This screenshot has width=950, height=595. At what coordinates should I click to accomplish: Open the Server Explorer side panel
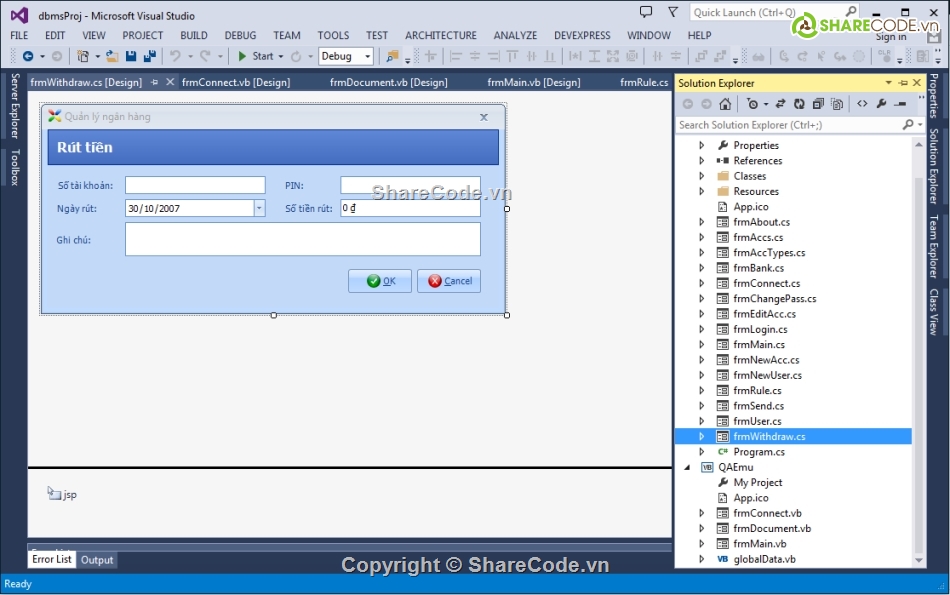[15, 106]
